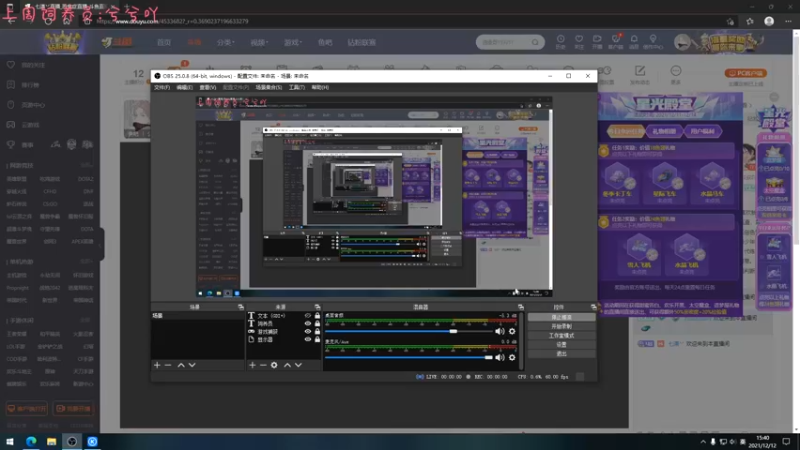
Task: Open desktop audio settings gear in mixer
Action: [512, 331]
